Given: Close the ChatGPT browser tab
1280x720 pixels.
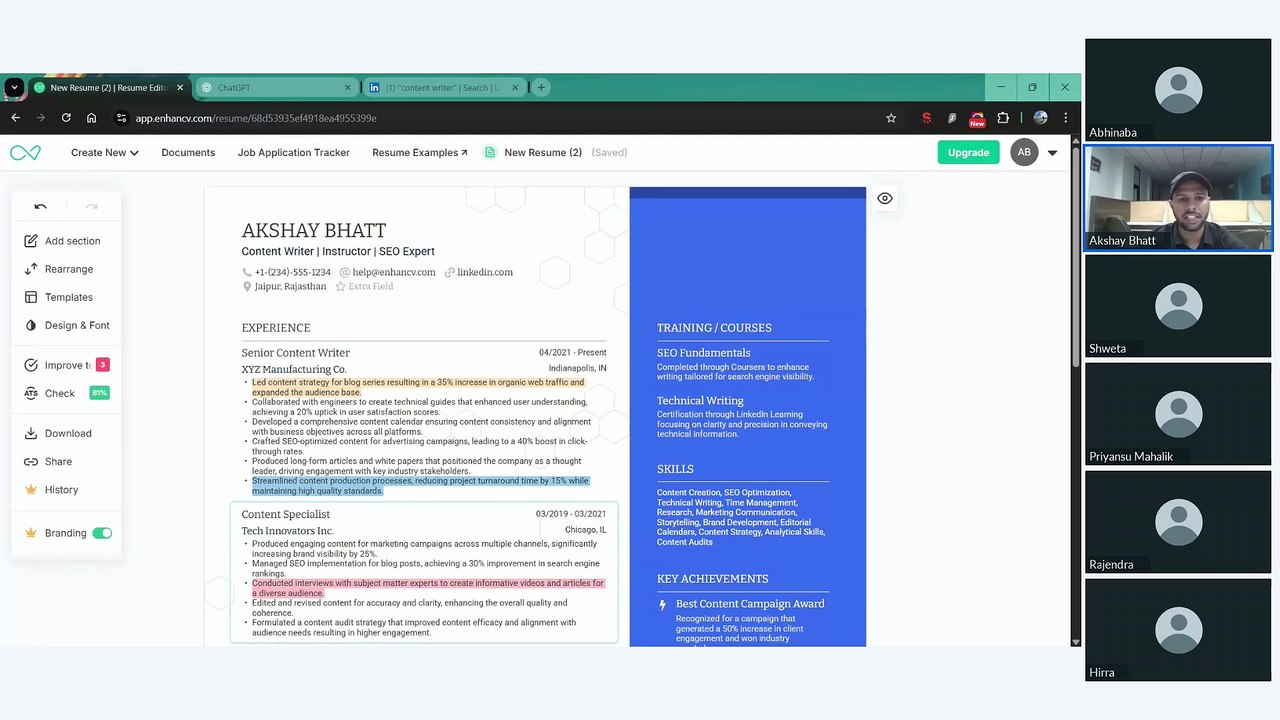Looking at the screenshot, I should pyautogui.click(x=347, y=87).
